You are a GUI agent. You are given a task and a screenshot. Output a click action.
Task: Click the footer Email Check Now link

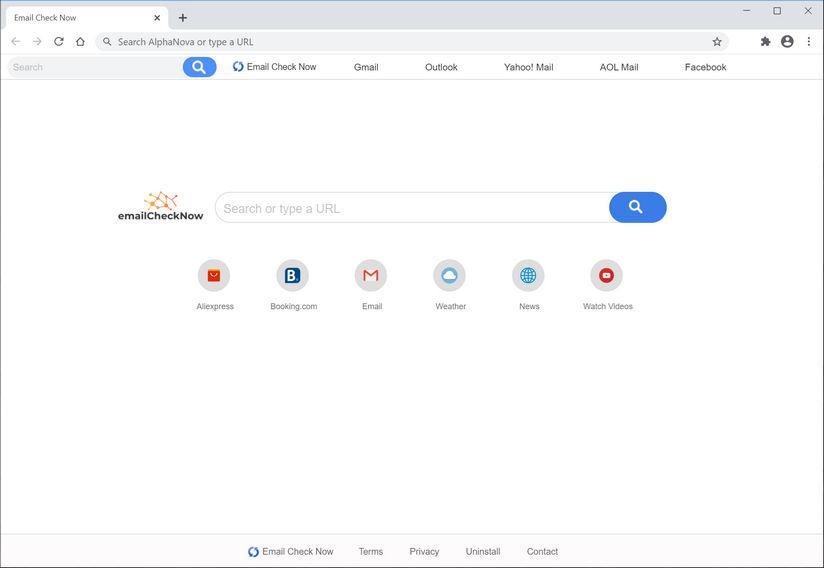pyautogui.click(x=291, y=552)
